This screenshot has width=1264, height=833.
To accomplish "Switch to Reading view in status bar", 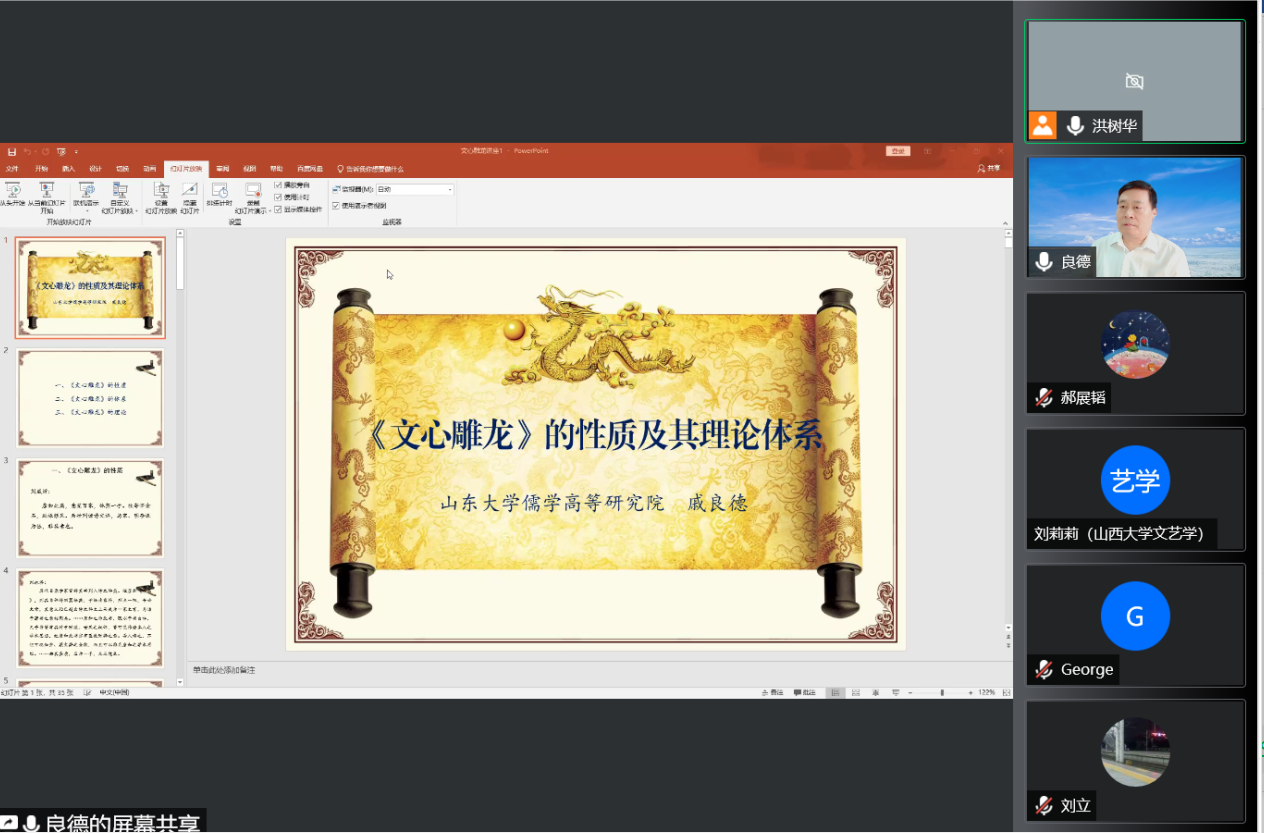I will [875, 692].
